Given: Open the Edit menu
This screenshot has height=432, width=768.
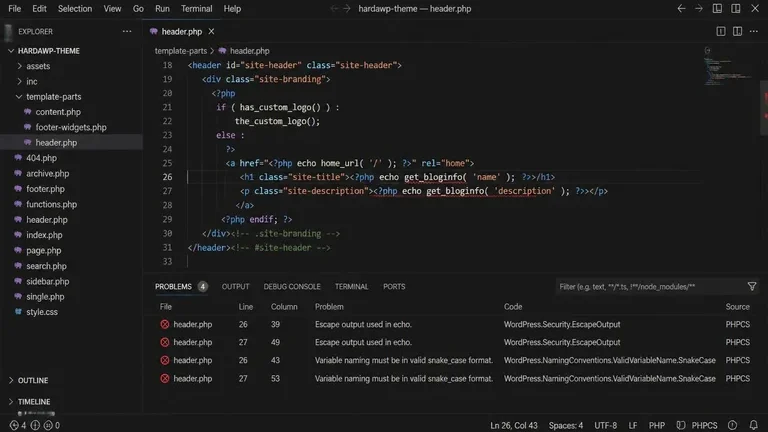Looking at the screenshot, I should (x=39, y=9).
